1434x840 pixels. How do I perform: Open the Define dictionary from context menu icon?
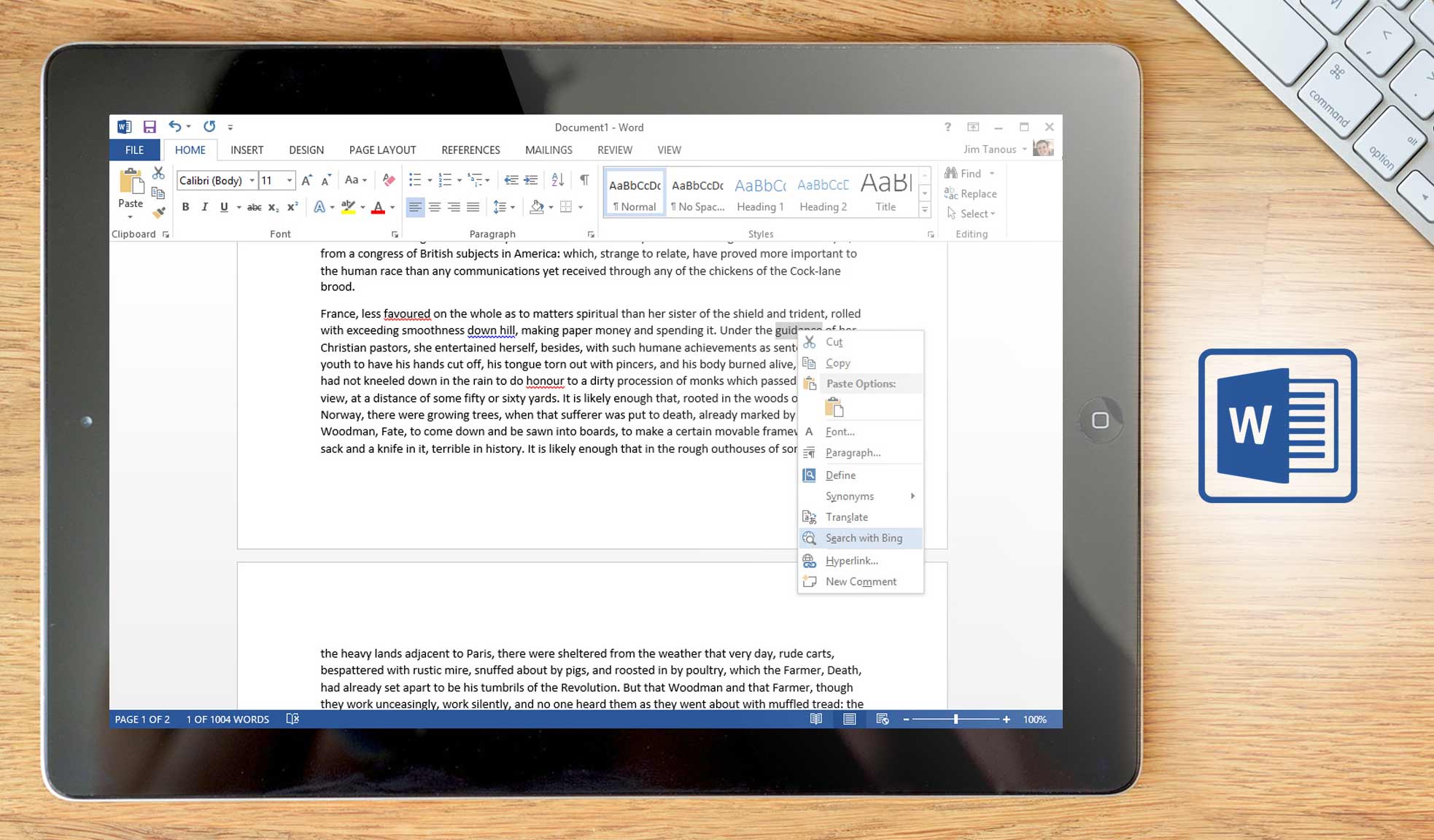(810, 475)
